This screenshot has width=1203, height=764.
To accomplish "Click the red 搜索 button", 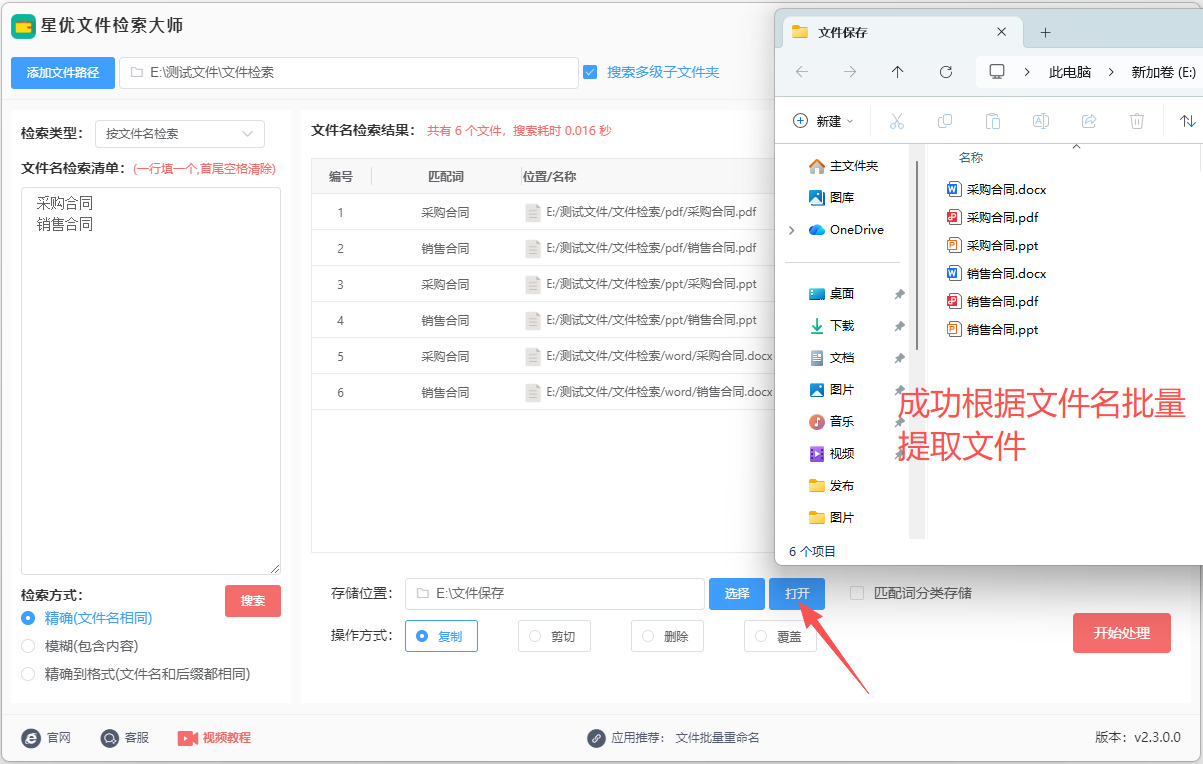I will (x=253, y=601).
